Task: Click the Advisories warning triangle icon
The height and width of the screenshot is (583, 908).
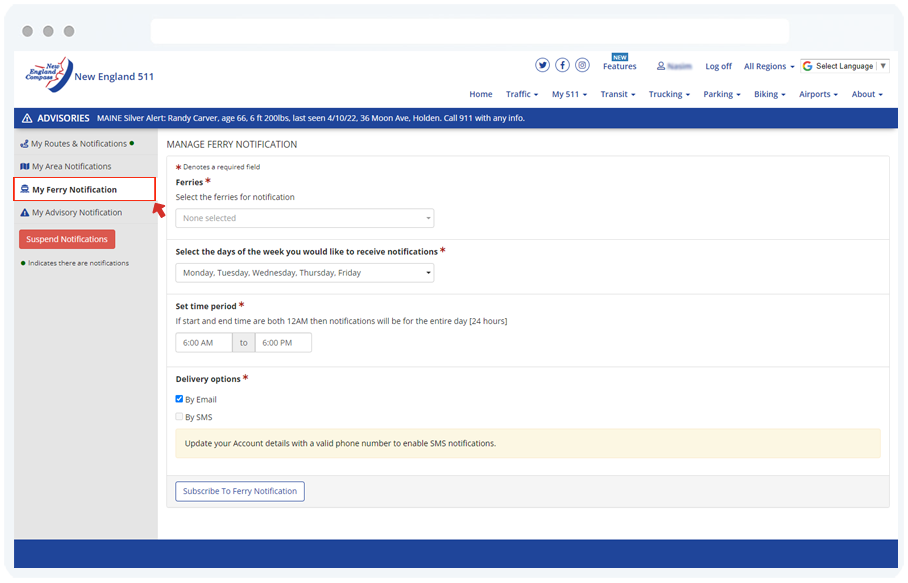Action: tap(27, 118)
